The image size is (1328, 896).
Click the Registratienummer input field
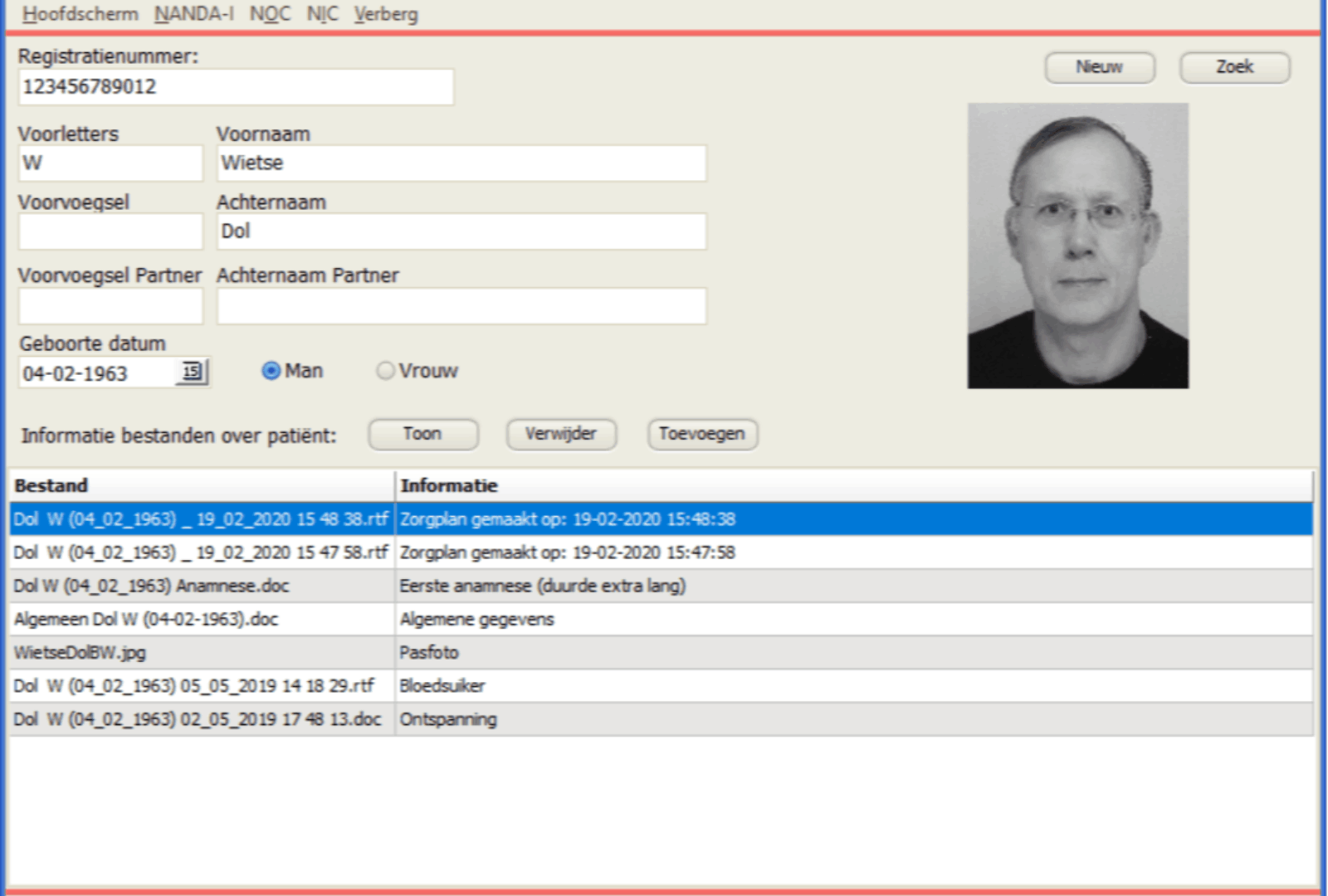[236, 87]
